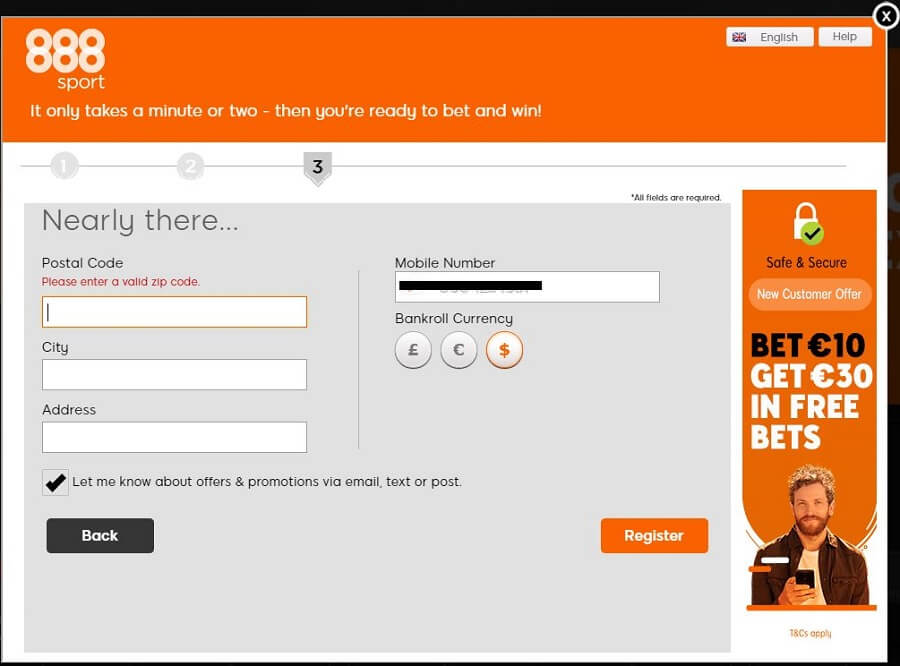Focus the Postal Code field
This screenshot has height=666, width=900.
(x=174, y=312)
